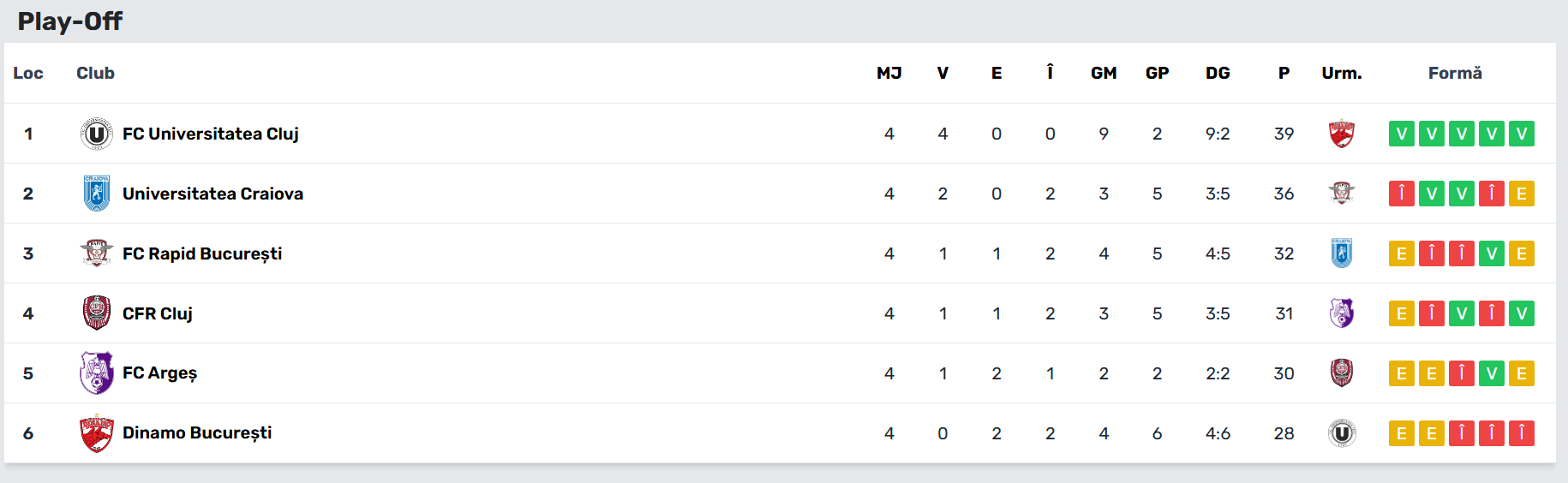
Task: Open the FC Universitatea Cluj team link
Action: (x=210, y=134)
